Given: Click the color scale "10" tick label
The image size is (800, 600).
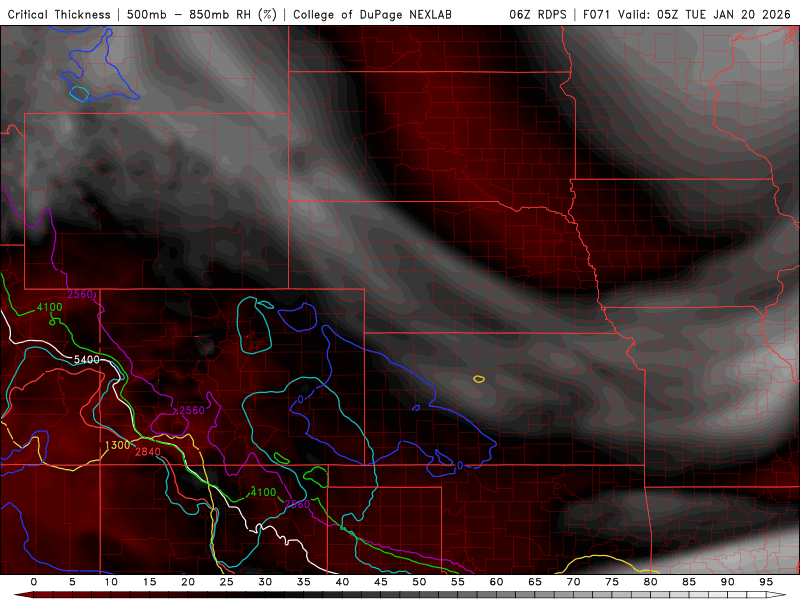Looking at the screenshot, I should coord(111,582).
